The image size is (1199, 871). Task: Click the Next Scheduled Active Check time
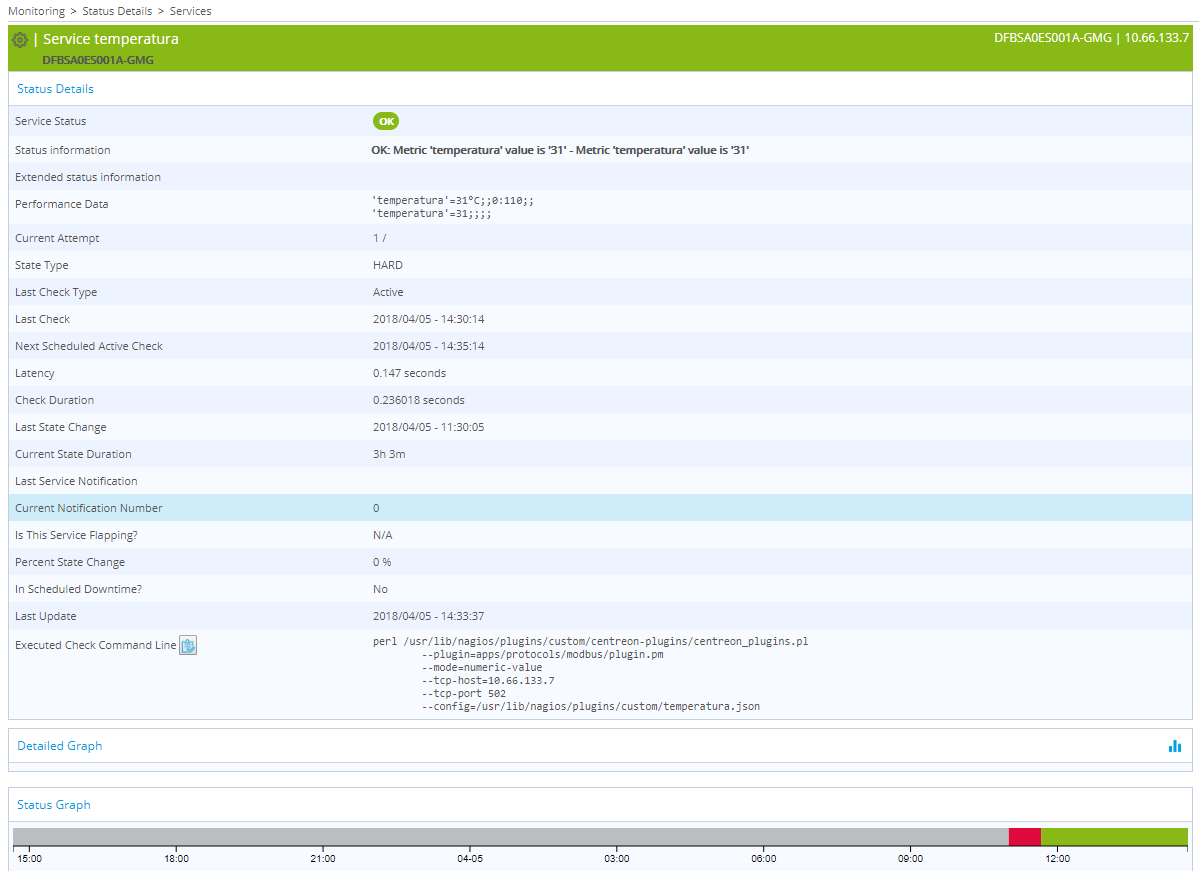pos(430,345)
